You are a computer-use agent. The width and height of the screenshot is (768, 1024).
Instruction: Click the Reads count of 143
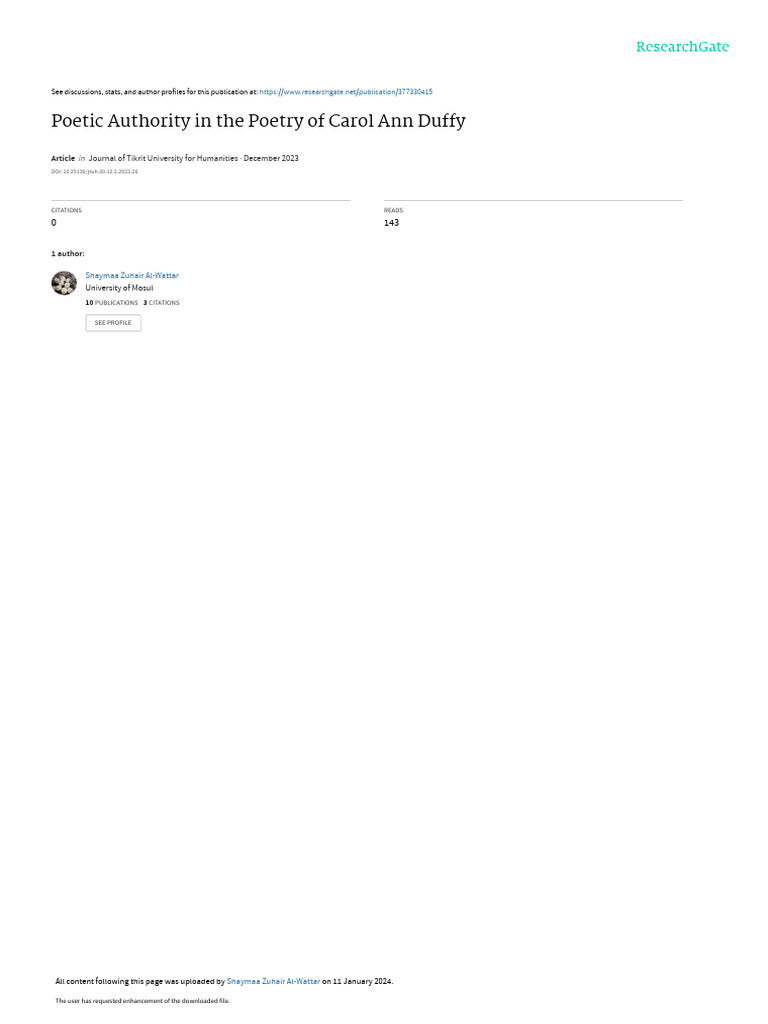[x=391, y=223]
